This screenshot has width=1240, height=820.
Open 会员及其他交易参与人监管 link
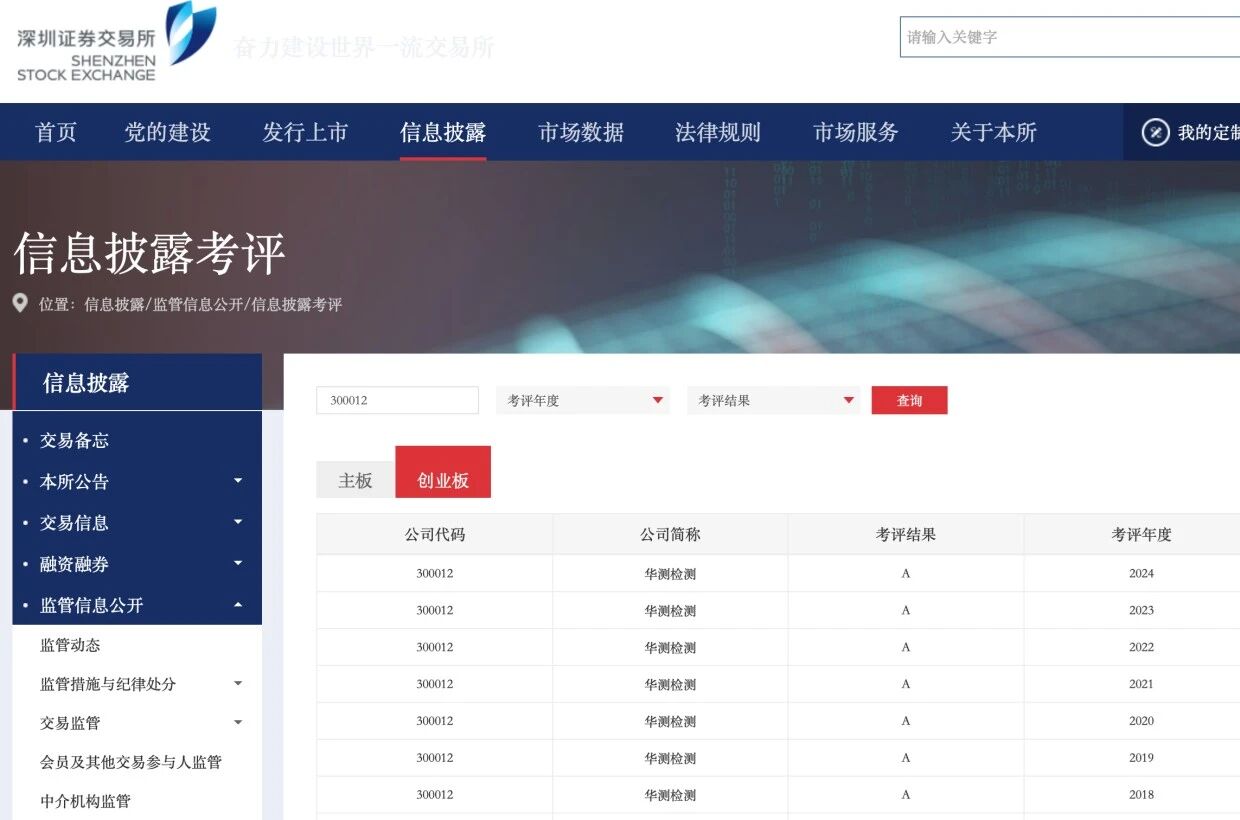(x=130, y=762)
